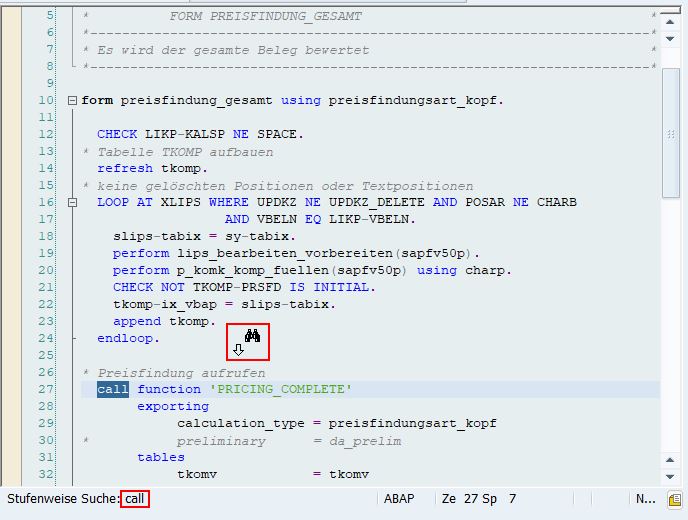The image size is (688, 520).
Task: Click calculation_type on line 29
Action: [240, 423]
